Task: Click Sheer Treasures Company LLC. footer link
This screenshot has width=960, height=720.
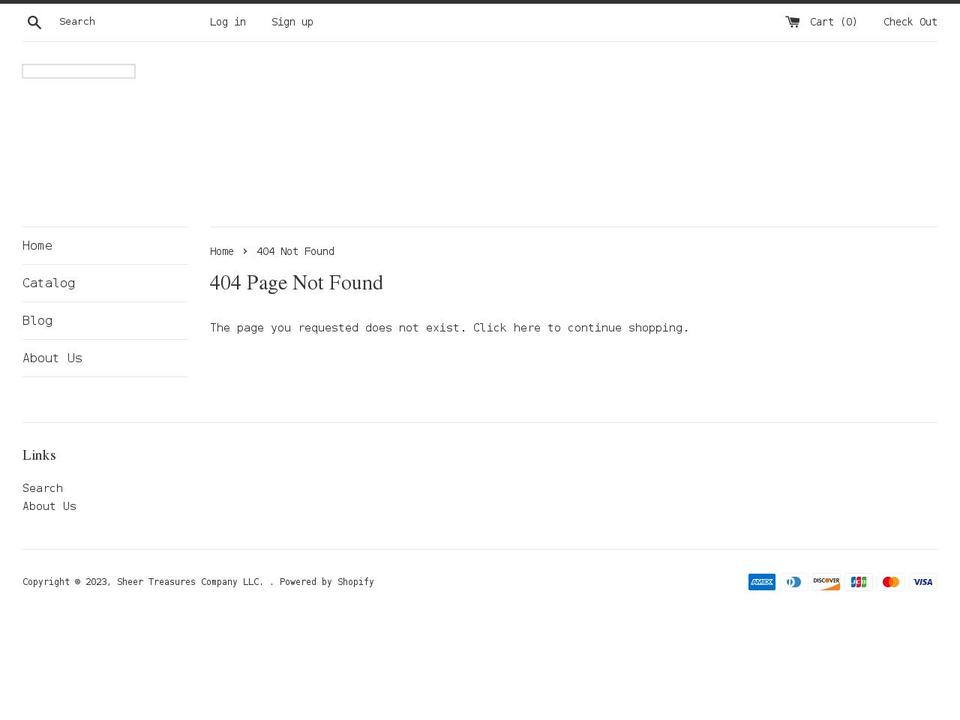Action: pos(190,582)
